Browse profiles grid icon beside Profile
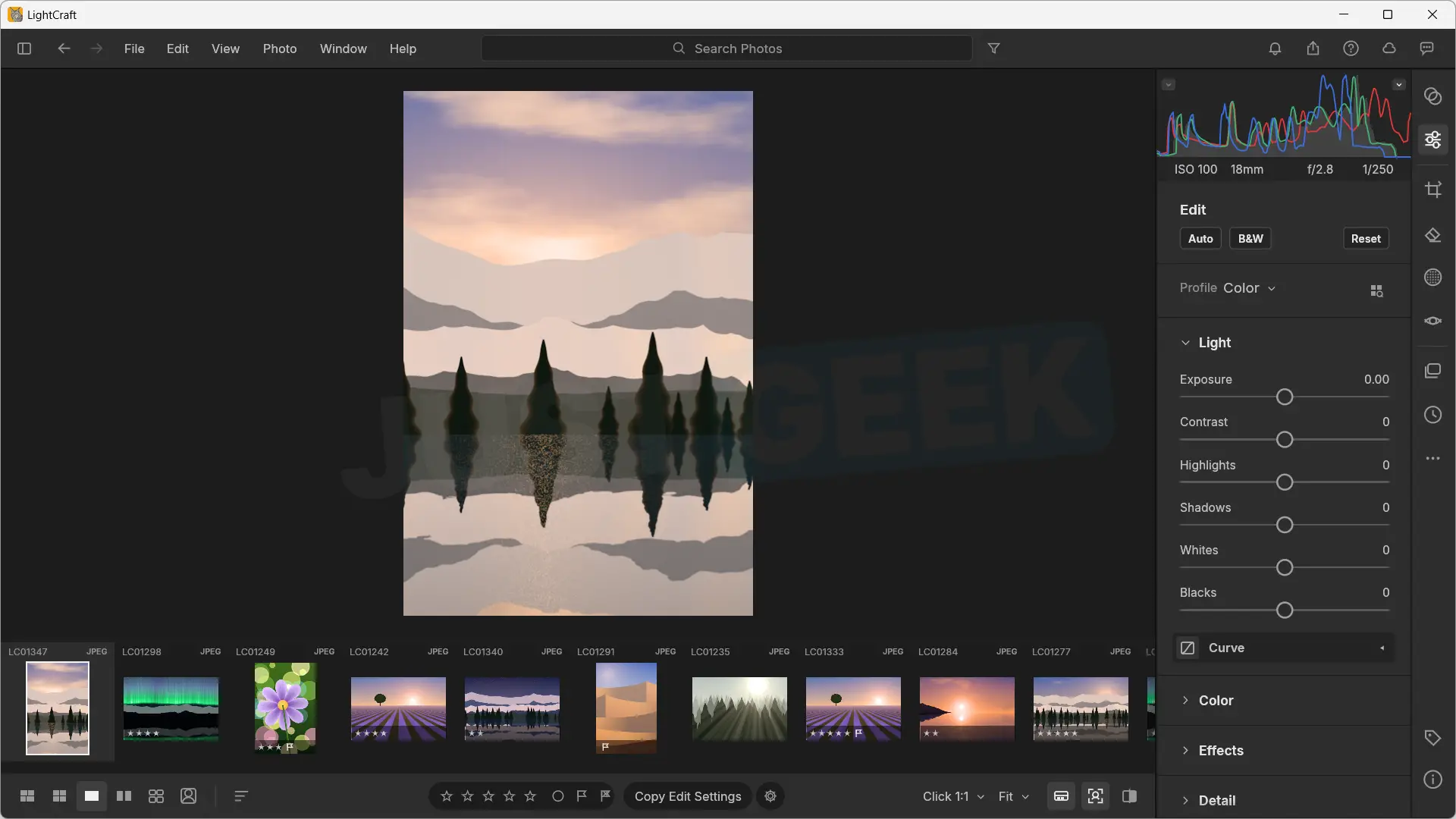 tap(1376, 290)
